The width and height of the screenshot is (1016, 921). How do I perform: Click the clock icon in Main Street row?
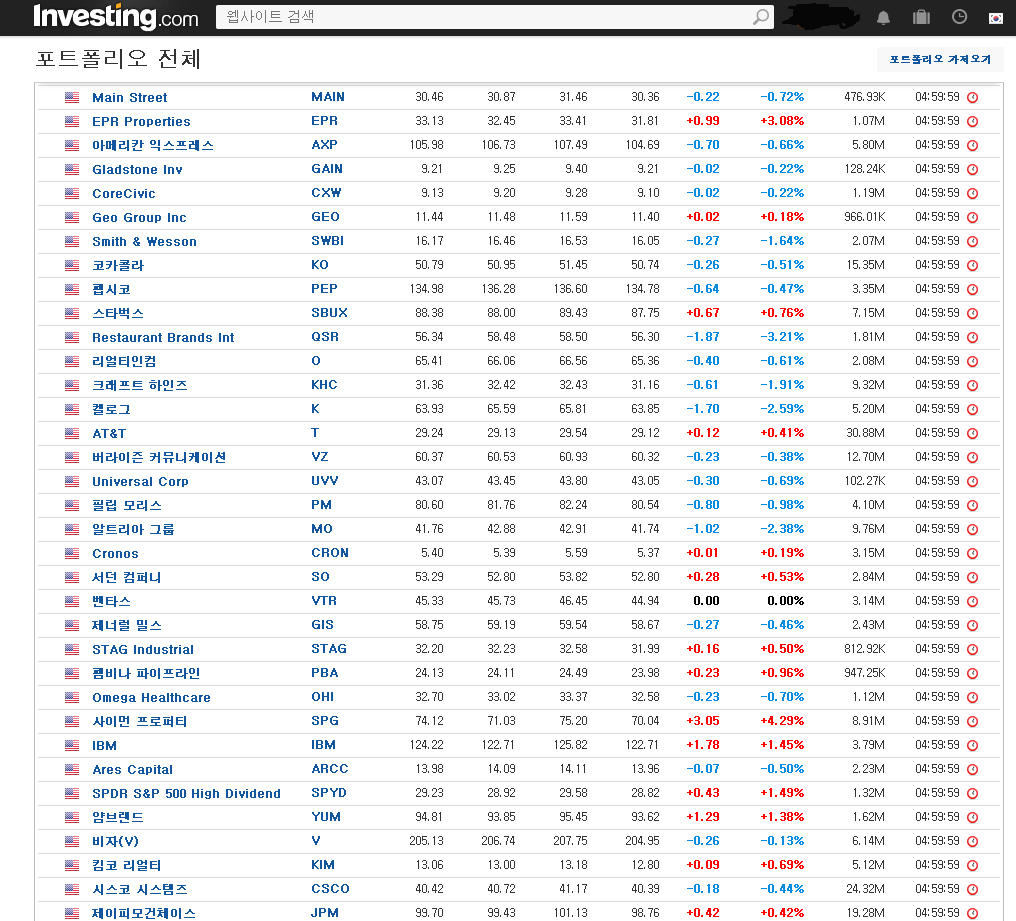[x=972, y=97]
